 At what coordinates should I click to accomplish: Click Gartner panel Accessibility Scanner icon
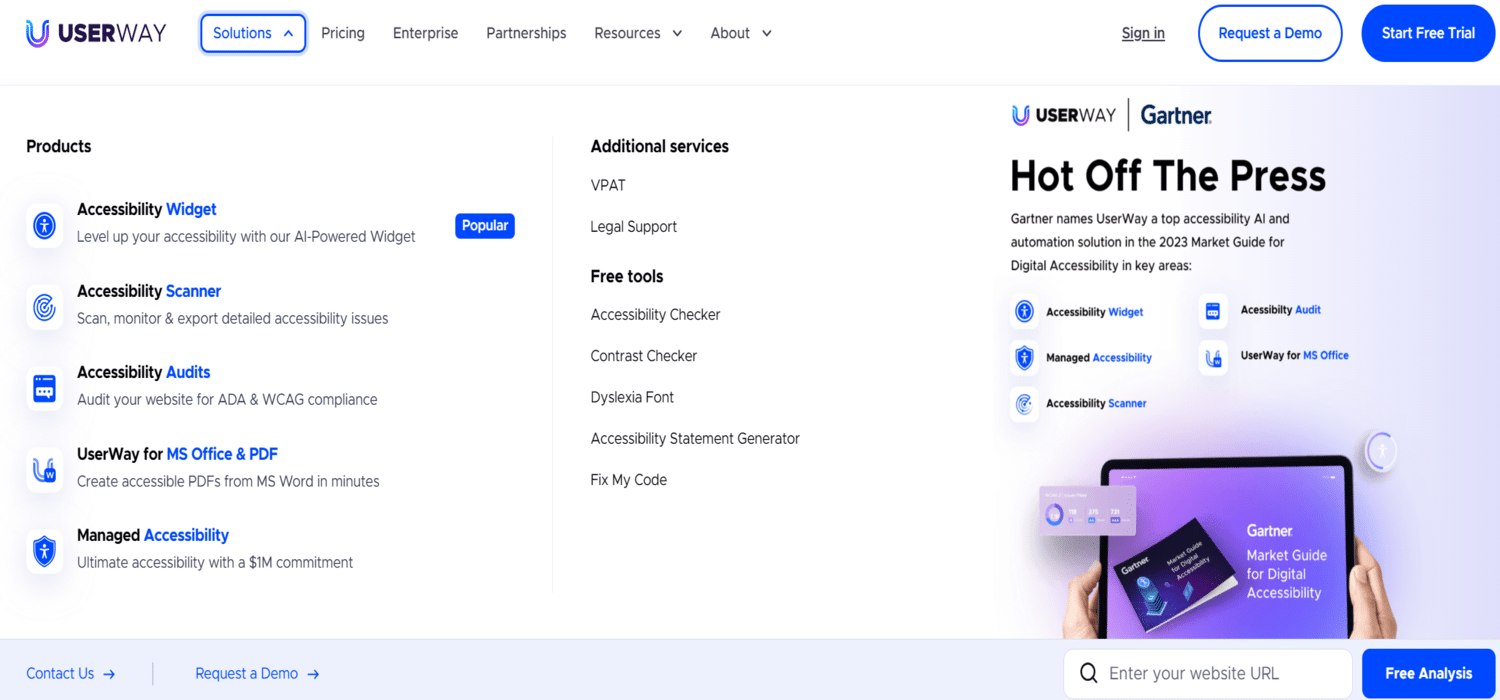point(1024,404)
